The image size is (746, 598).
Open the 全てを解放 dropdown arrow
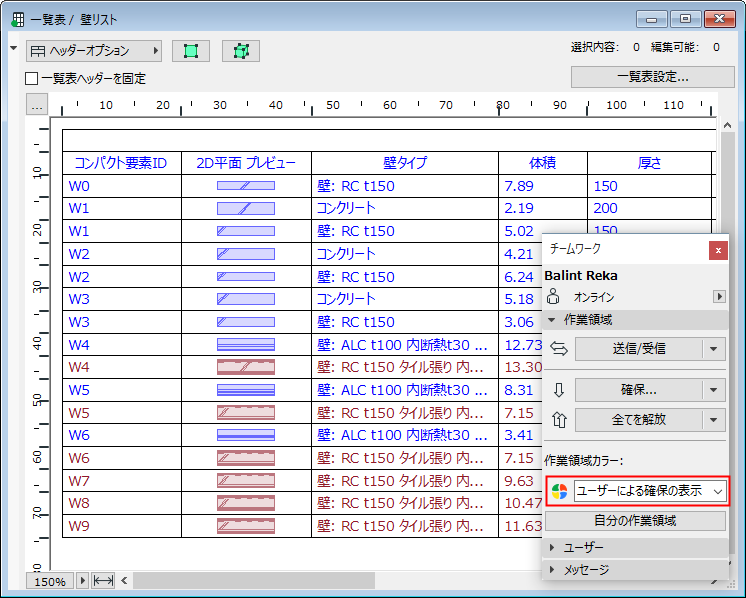(714, 420)
